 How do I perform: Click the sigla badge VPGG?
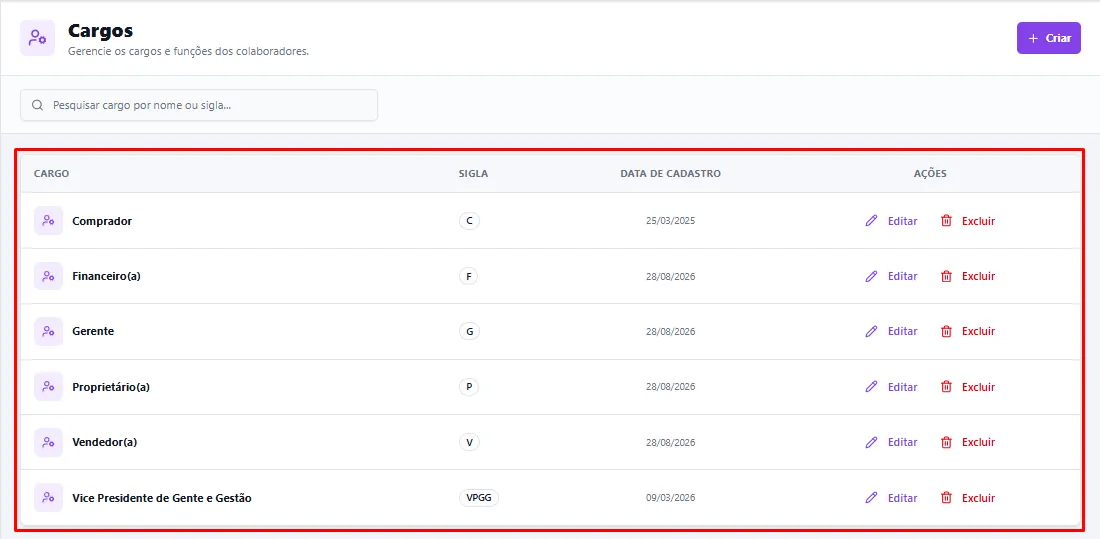click(479, 498)
